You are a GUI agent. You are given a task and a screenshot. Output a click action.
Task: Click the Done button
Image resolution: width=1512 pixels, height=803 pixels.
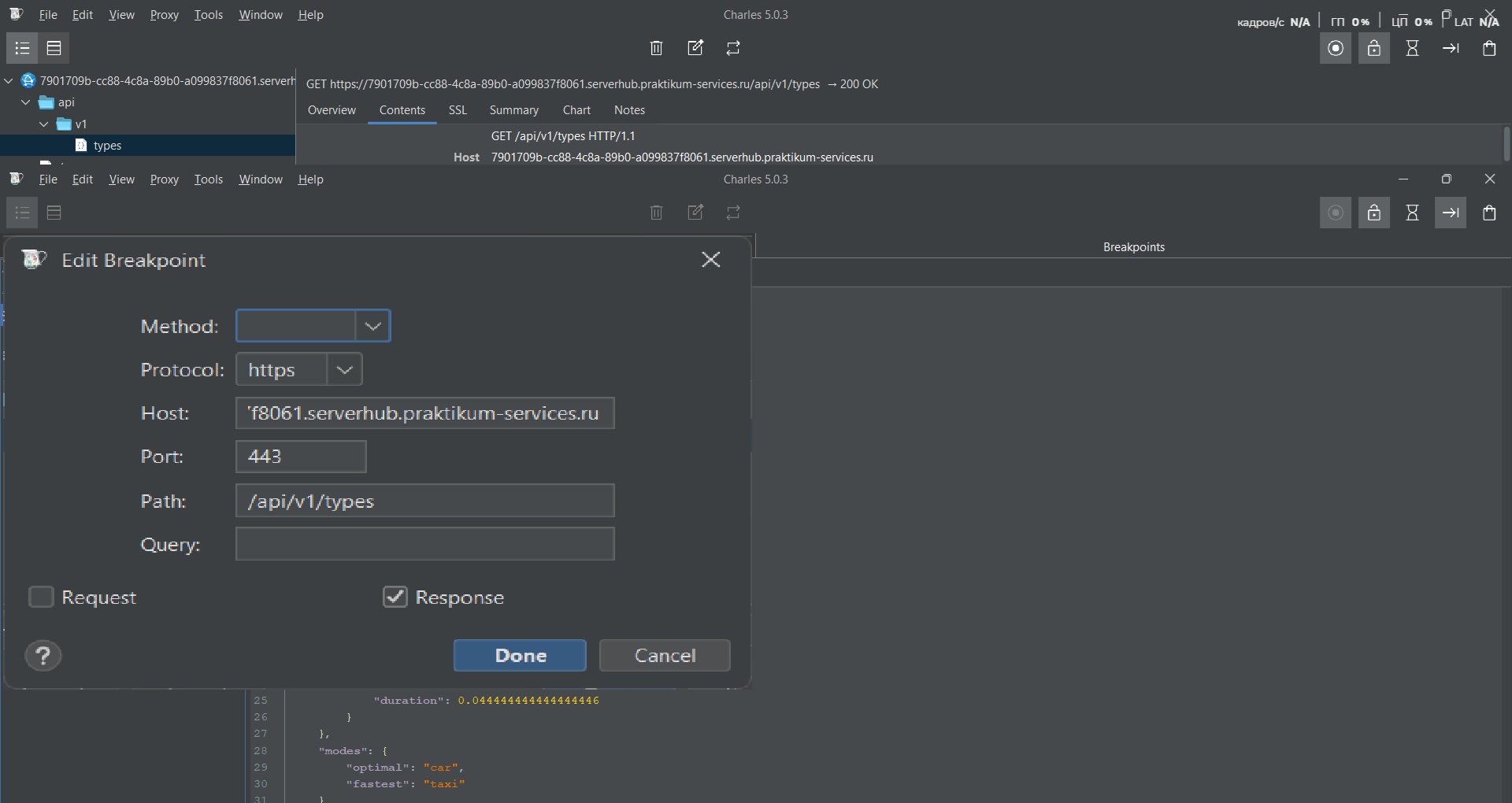pos(520,655)
